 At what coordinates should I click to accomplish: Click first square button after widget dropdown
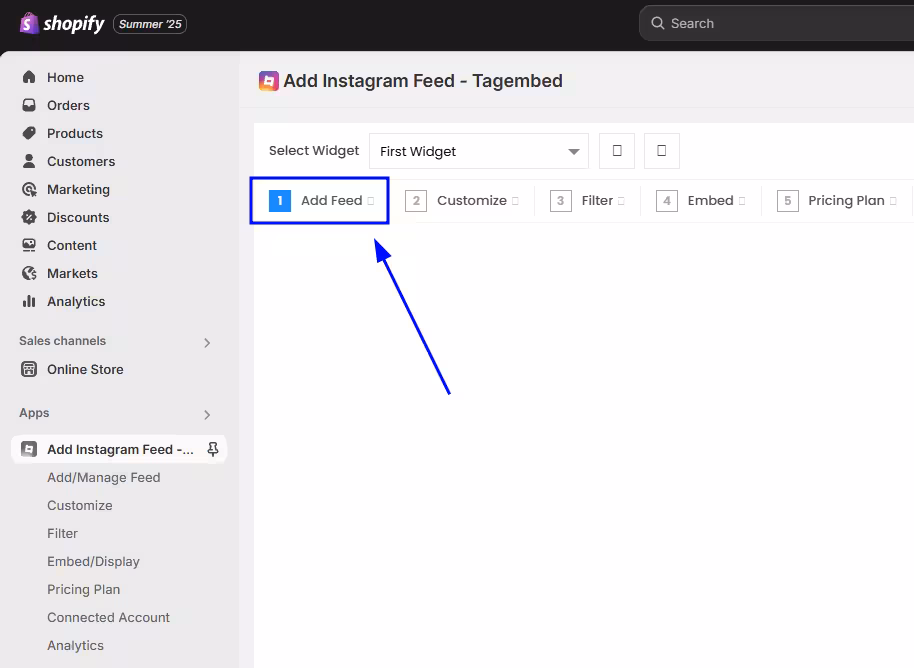(x=617, y=151)
